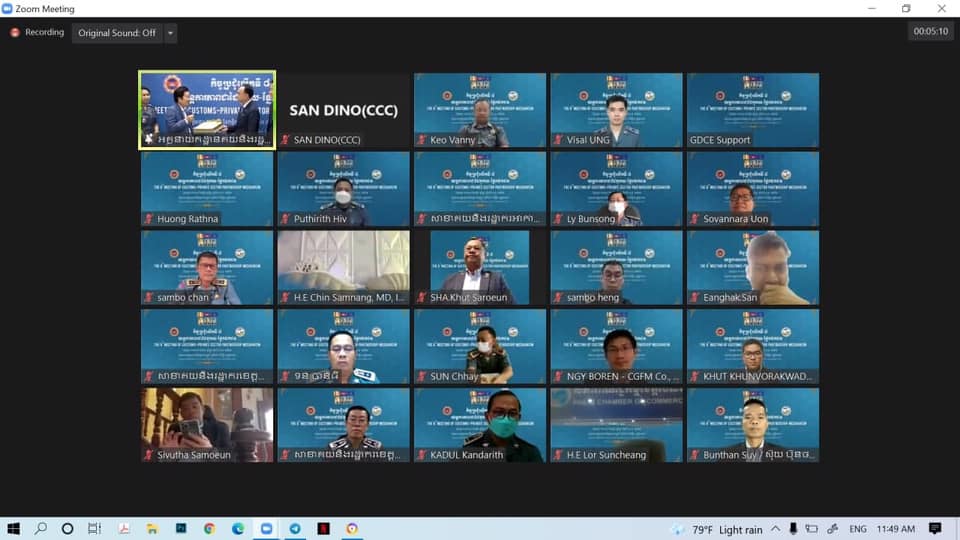The image size is (960, 540).
Task: Toggle the Original Sound: Off button
Action: (117, 33)
